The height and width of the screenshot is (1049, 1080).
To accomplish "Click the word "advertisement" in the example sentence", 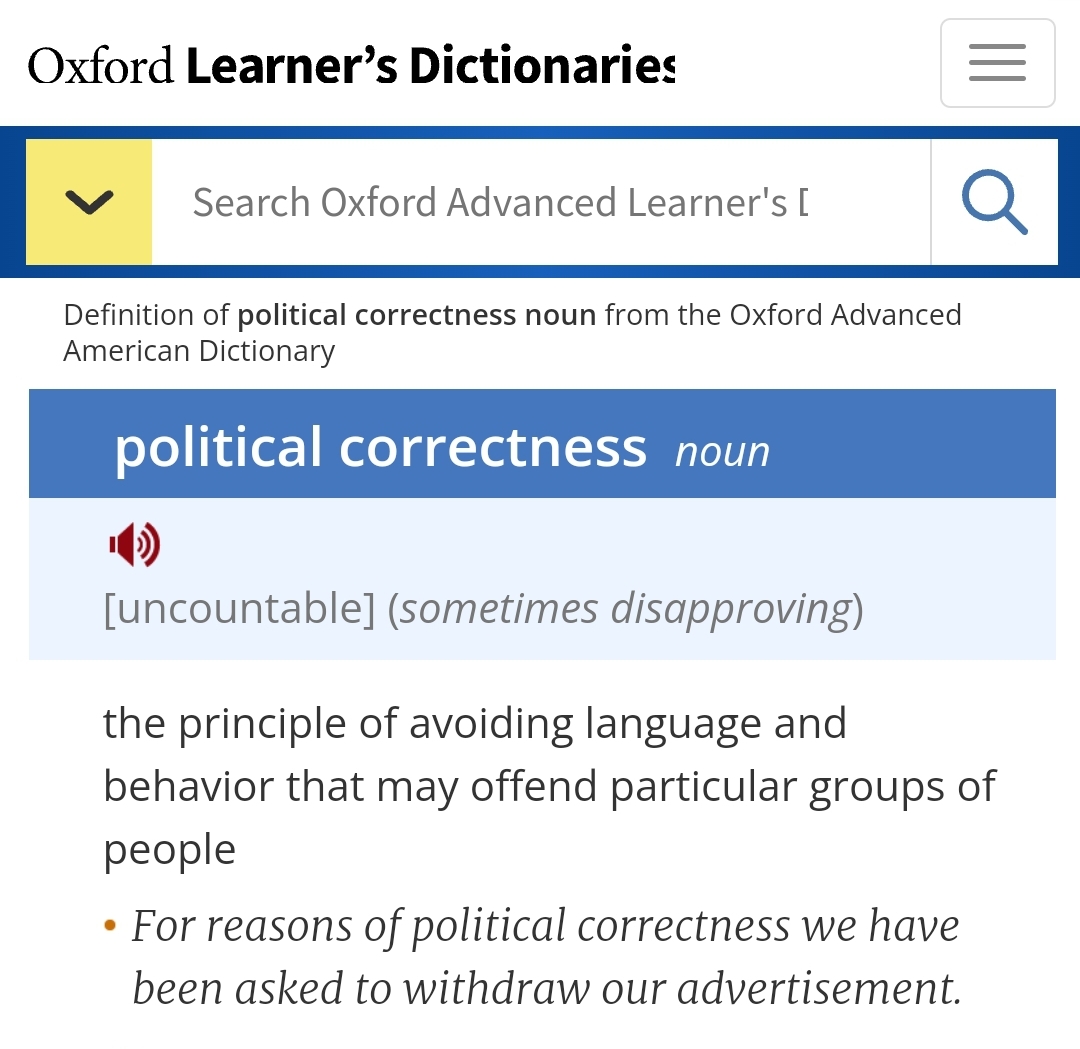I will coord(818,989).
